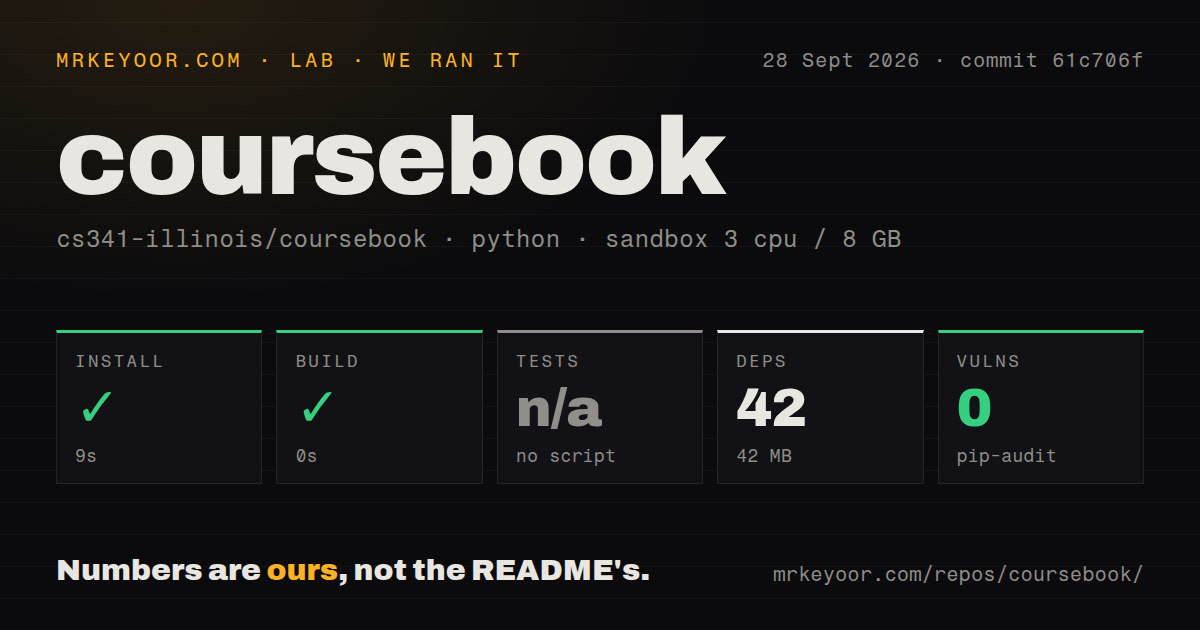Click the BUILD label

click(x=327, y=361)
